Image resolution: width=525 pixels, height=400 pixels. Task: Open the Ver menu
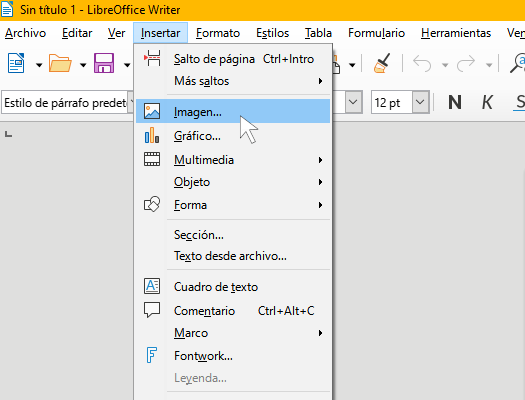[117, 33]
